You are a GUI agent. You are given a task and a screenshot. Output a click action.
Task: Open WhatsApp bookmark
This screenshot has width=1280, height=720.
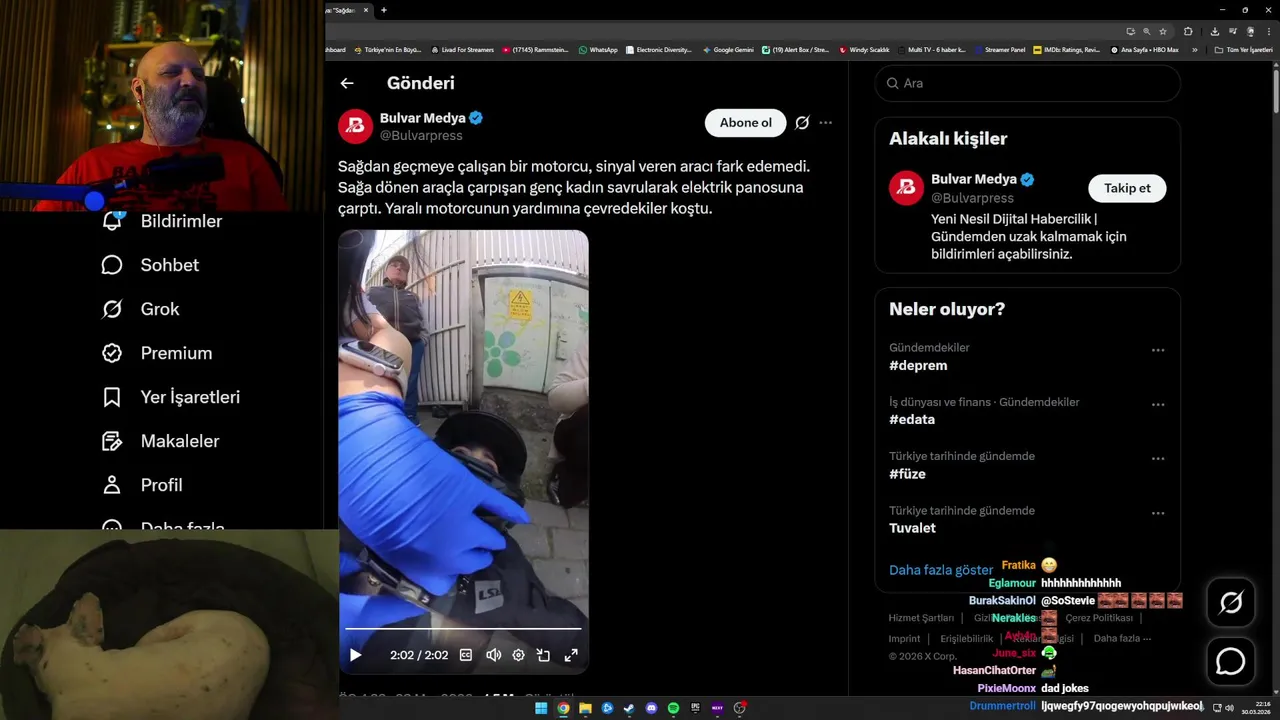point(598,49)
